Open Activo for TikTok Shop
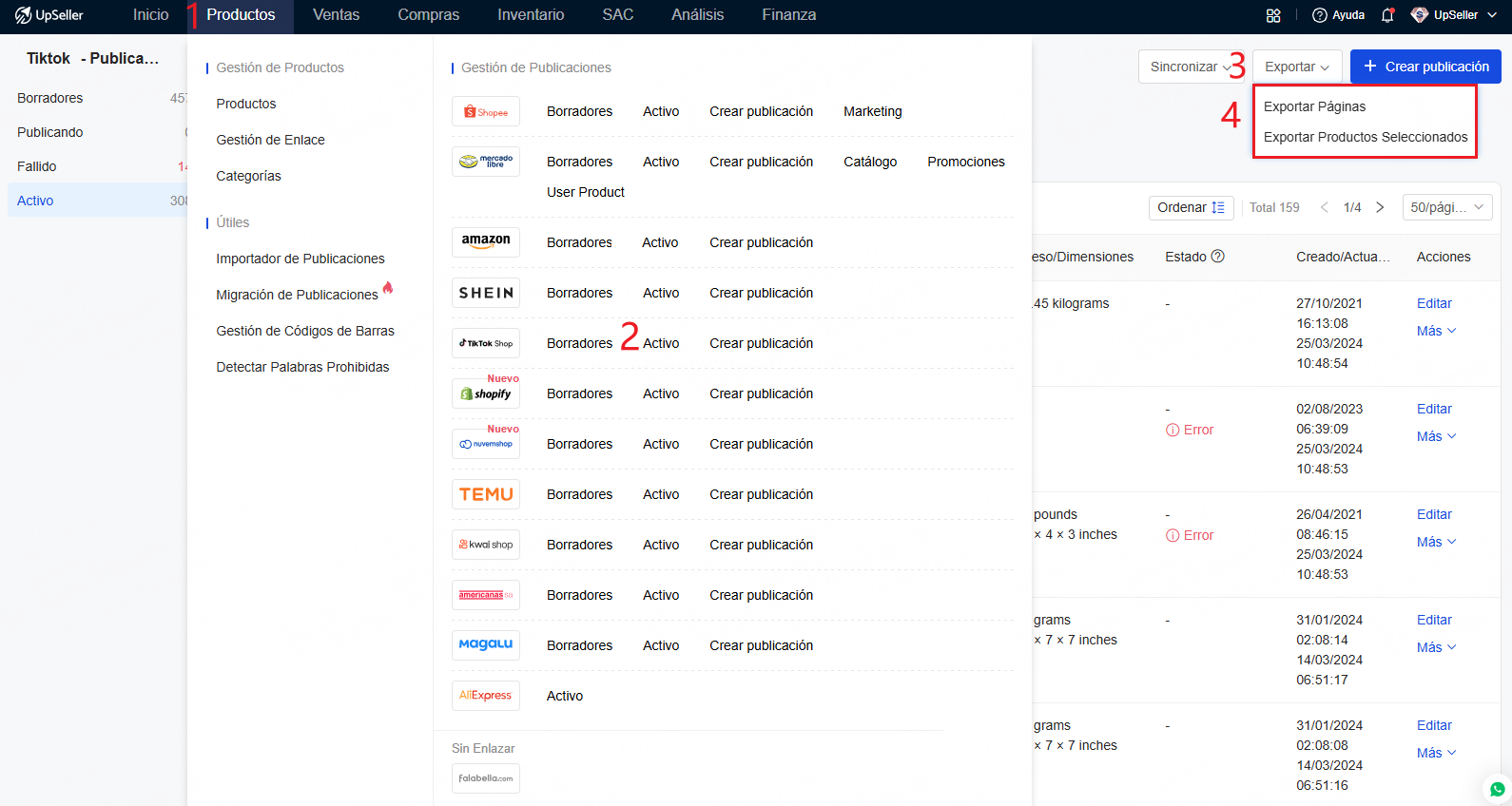This screenshot has width=1512, height=806. pyautogui.click(x=661, y=343)
